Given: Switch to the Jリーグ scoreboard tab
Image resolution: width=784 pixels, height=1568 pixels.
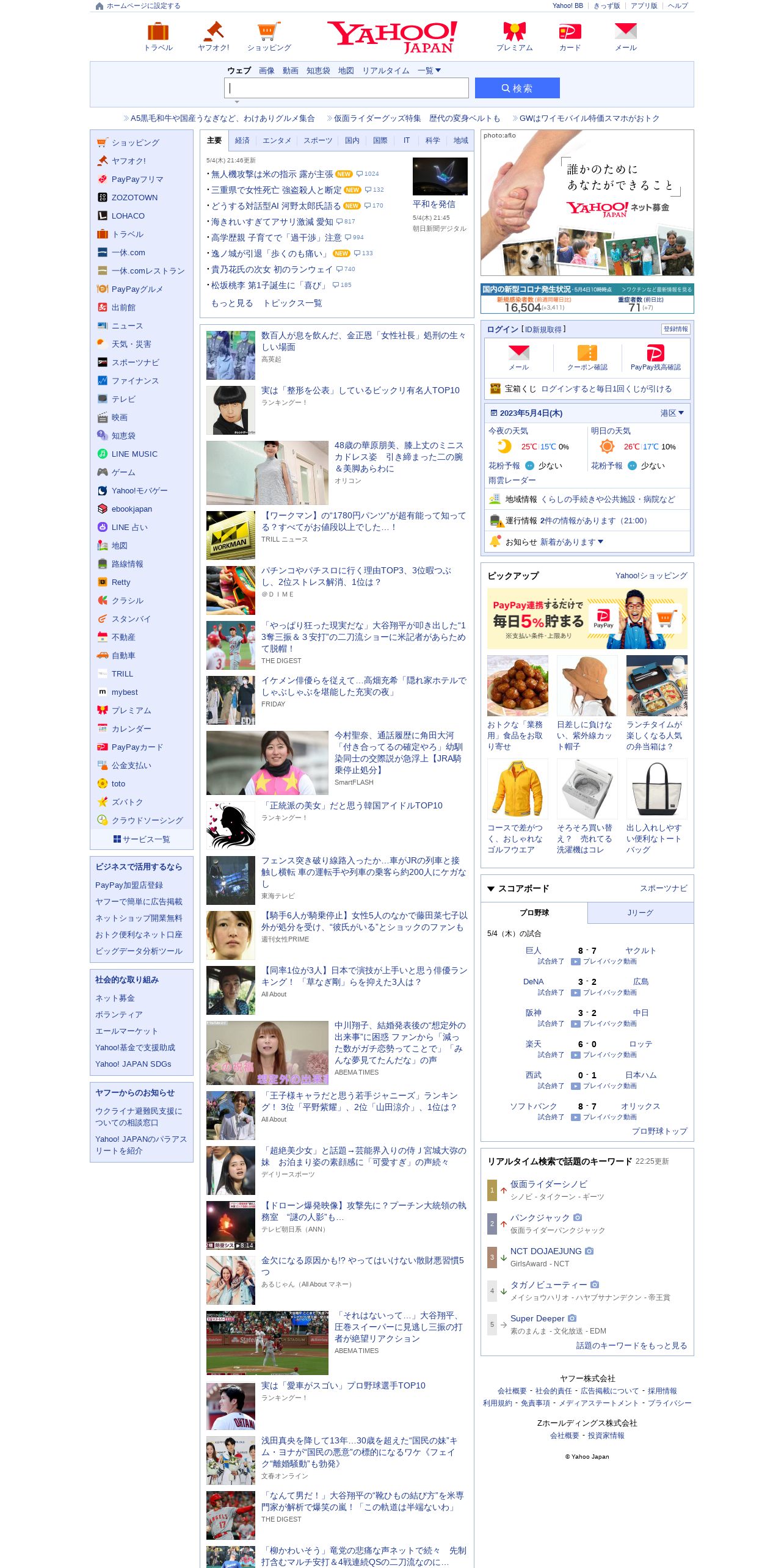Looking at the screenshot, I should coord(641,913).
